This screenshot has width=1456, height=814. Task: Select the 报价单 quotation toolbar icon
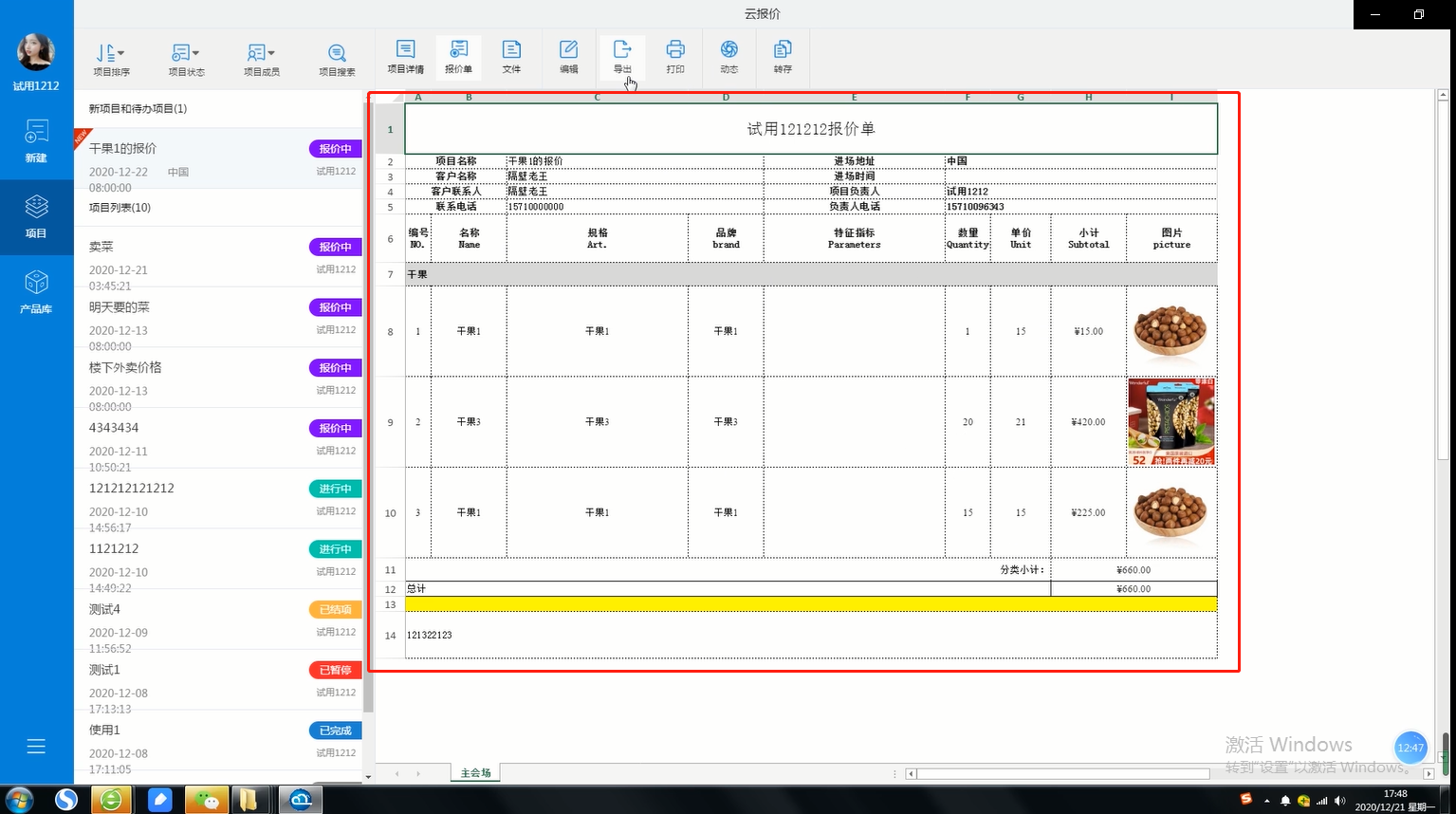pos(458,57)
